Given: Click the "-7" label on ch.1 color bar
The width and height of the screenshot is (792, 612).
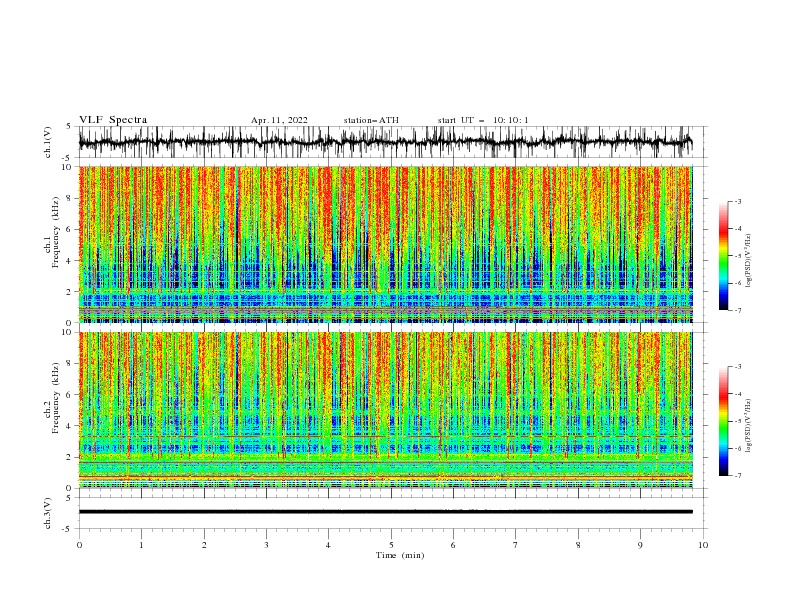Looking at the screenshot, I should pyautogui.click(x=738, y=310).
